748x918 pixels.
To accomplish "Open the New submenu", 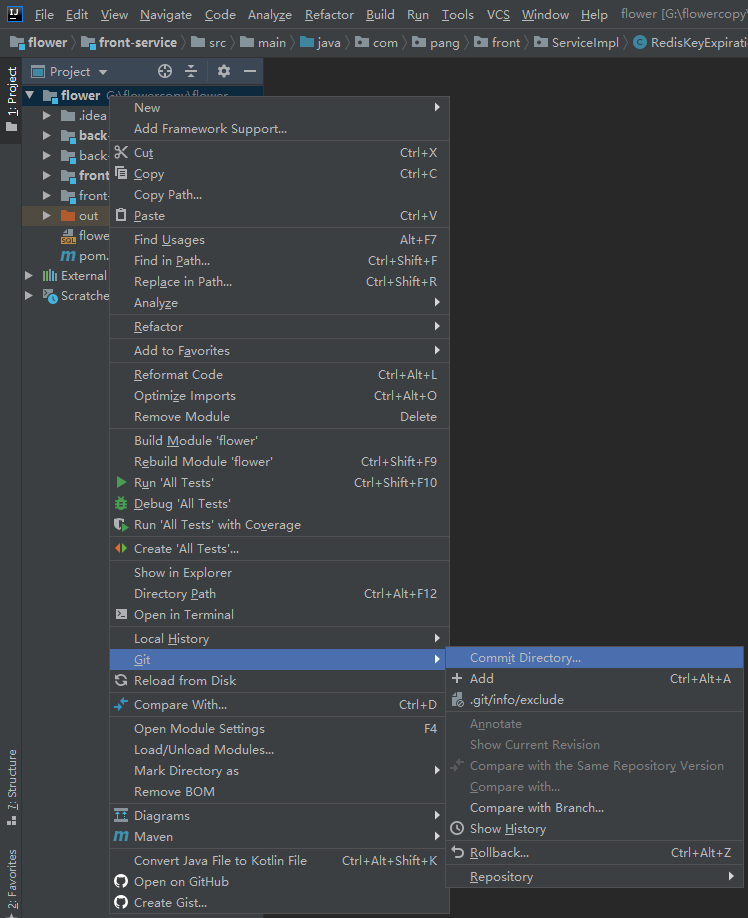I will point(279,108).
